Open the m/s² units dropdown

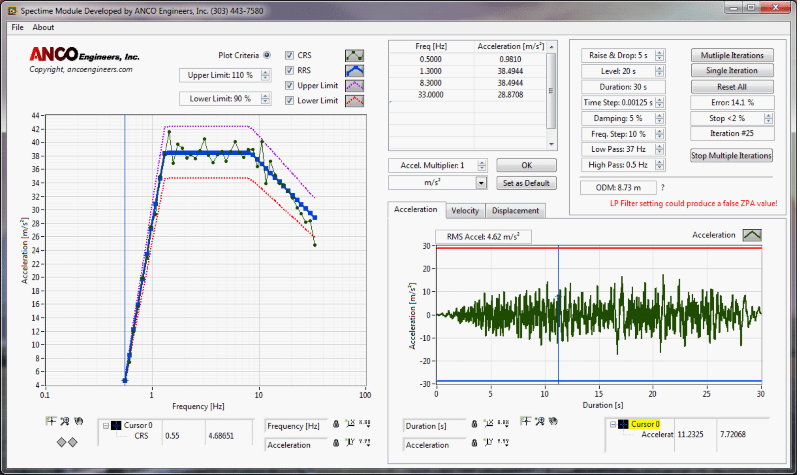(x=481, y=183)
